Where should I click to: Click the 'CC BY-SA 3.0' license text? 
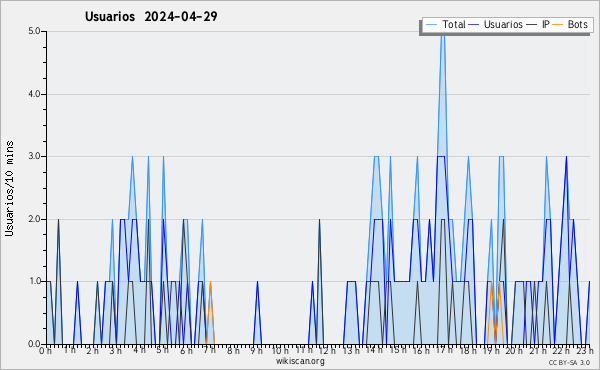pyautogui.click(x=569, y=363)
